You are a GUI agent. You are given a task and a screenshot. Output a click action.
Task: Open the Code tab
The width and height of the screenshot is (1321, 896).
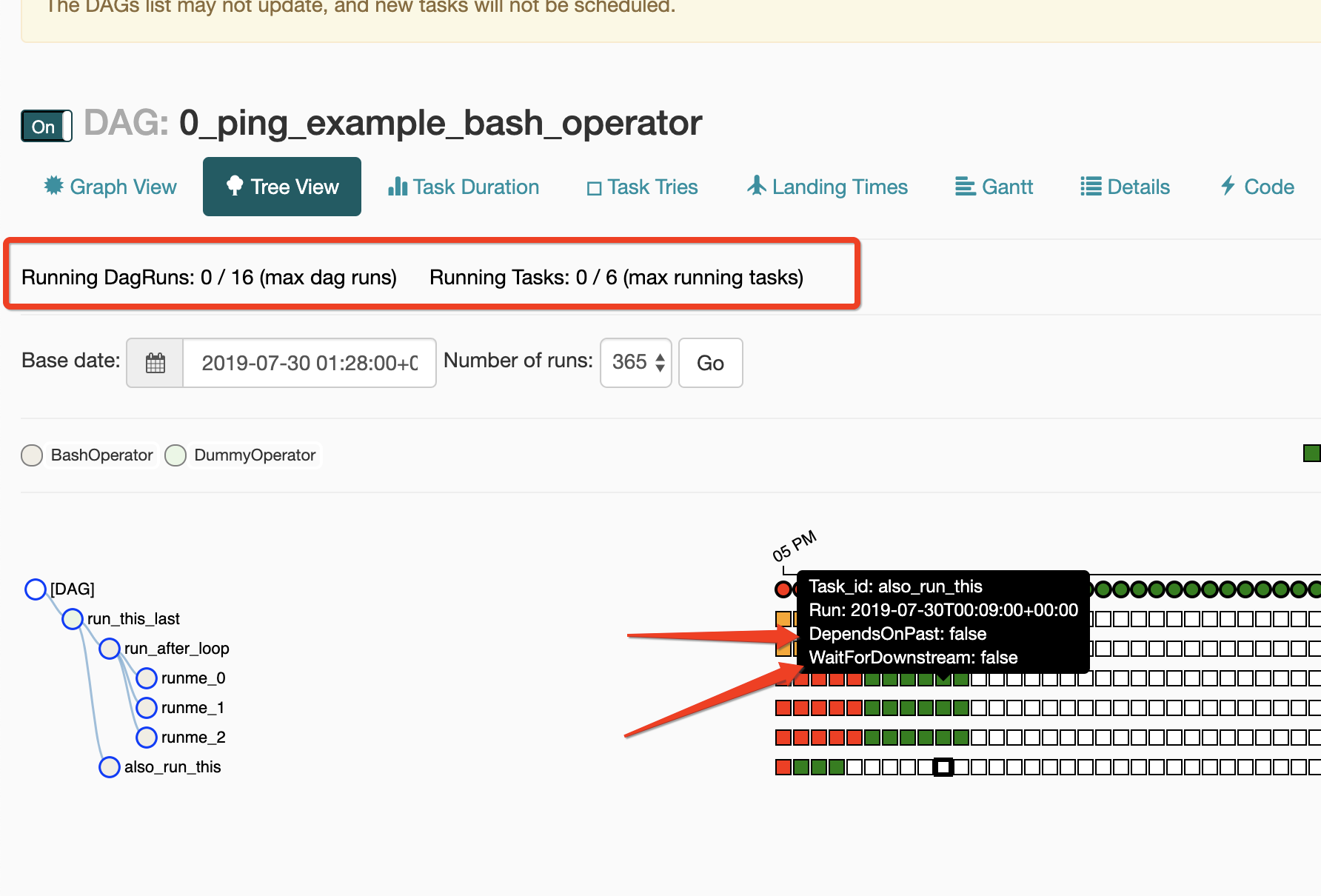[x=1257, y=187]
